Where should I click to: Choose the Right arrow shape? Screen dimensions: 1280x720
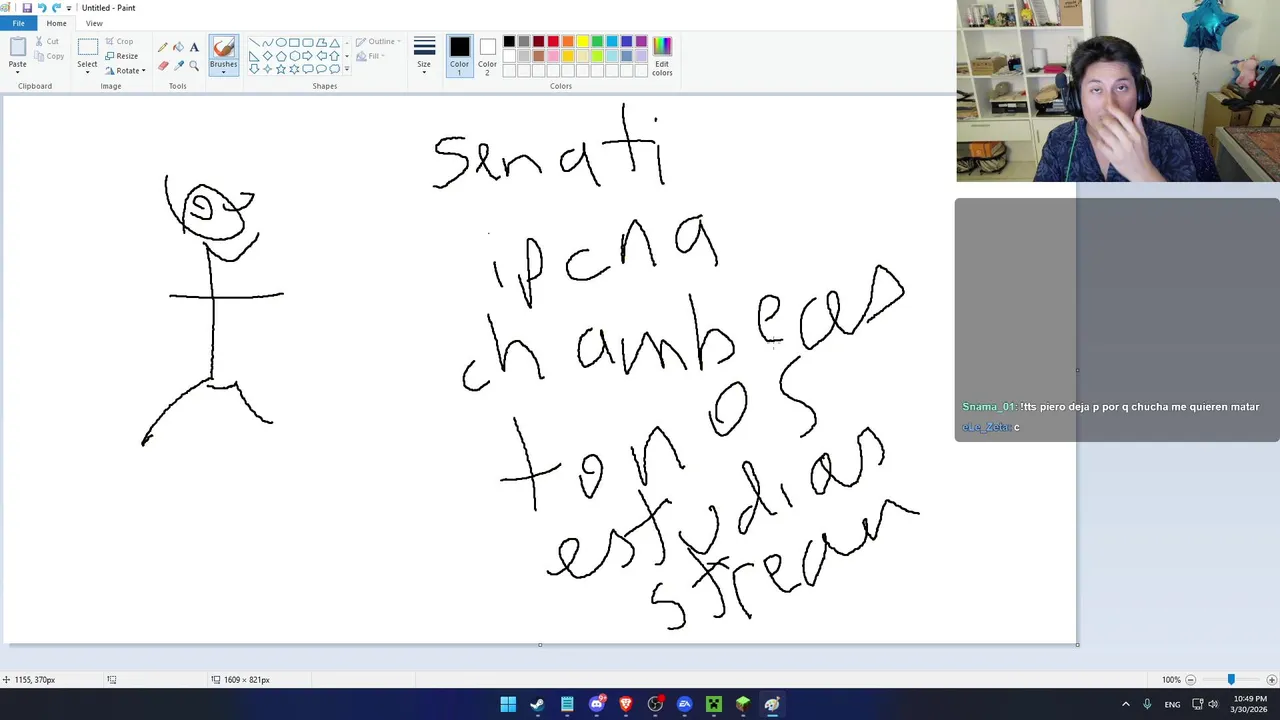[x=307, y=56]
